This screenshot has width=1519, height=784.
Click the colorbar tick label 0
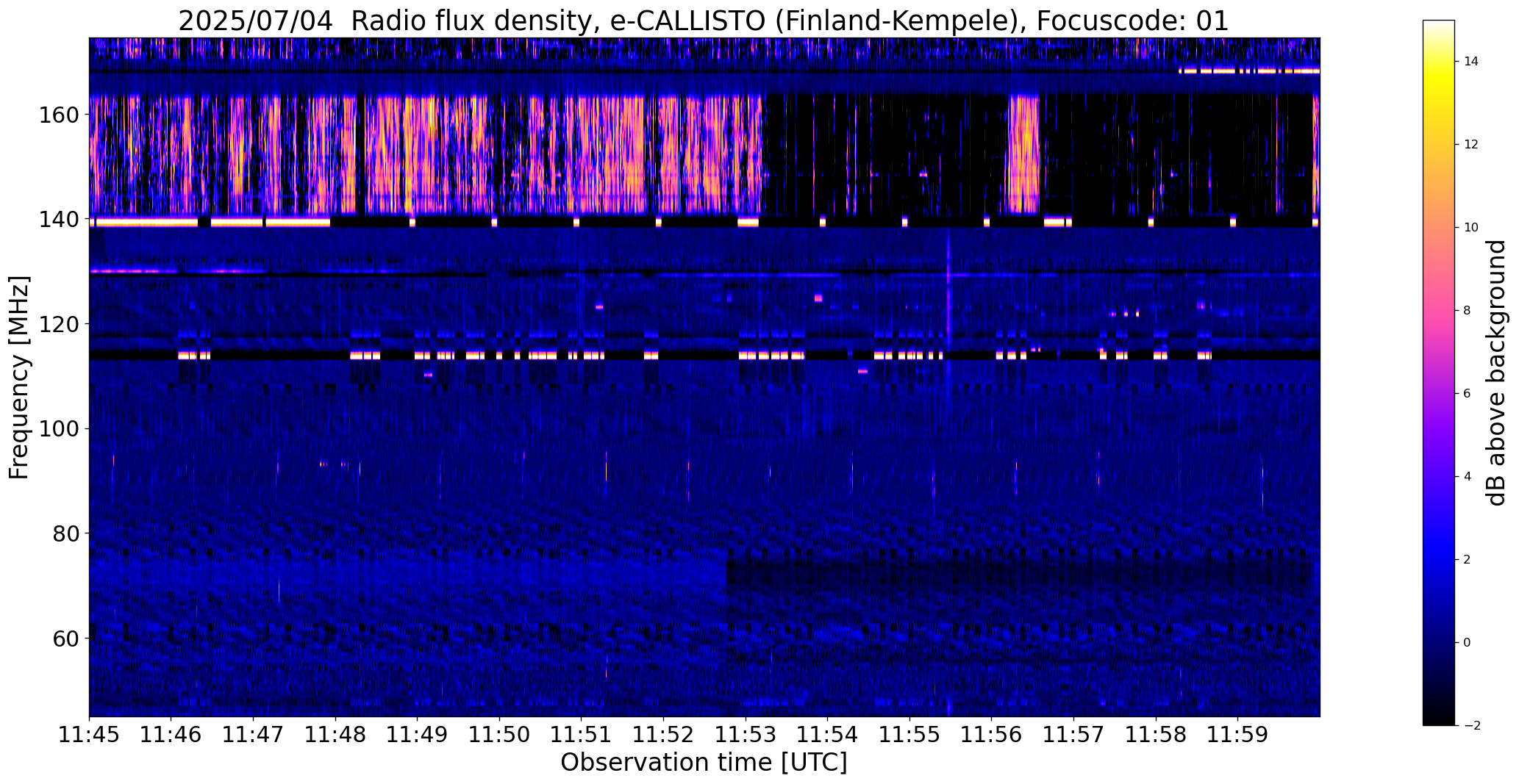1467,642
